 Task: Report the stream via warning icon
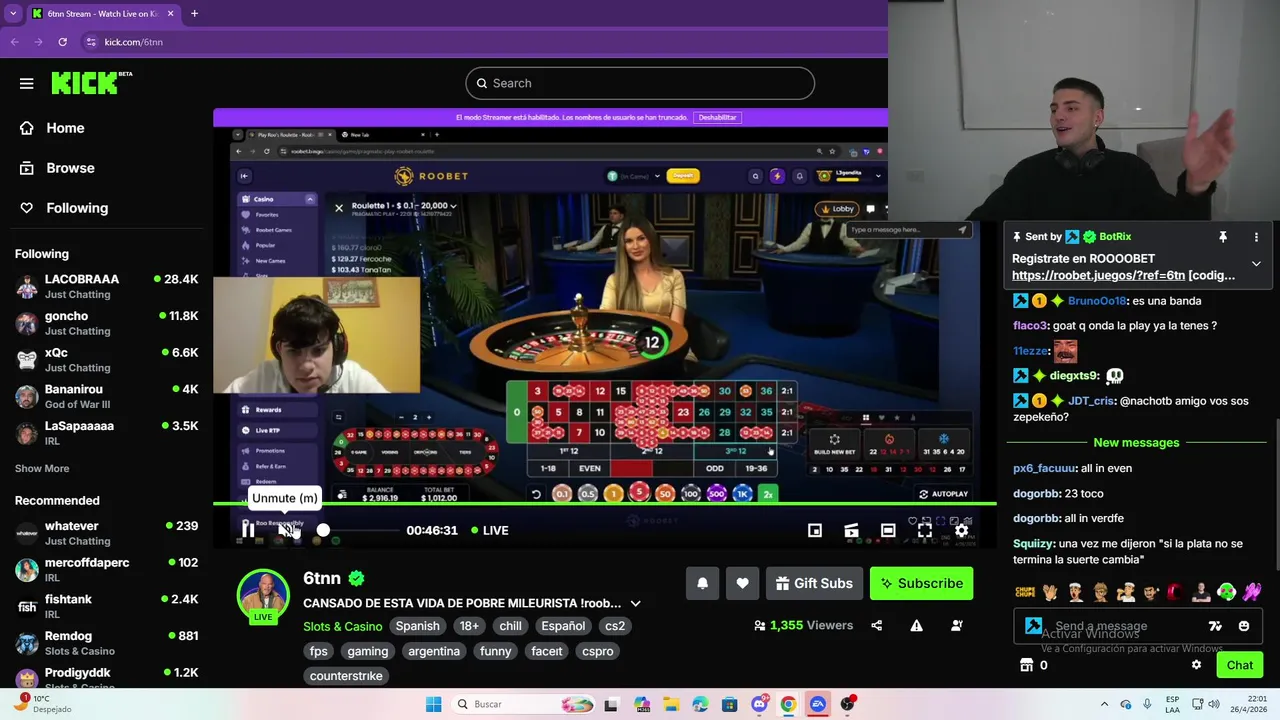(x=916, y=626)
